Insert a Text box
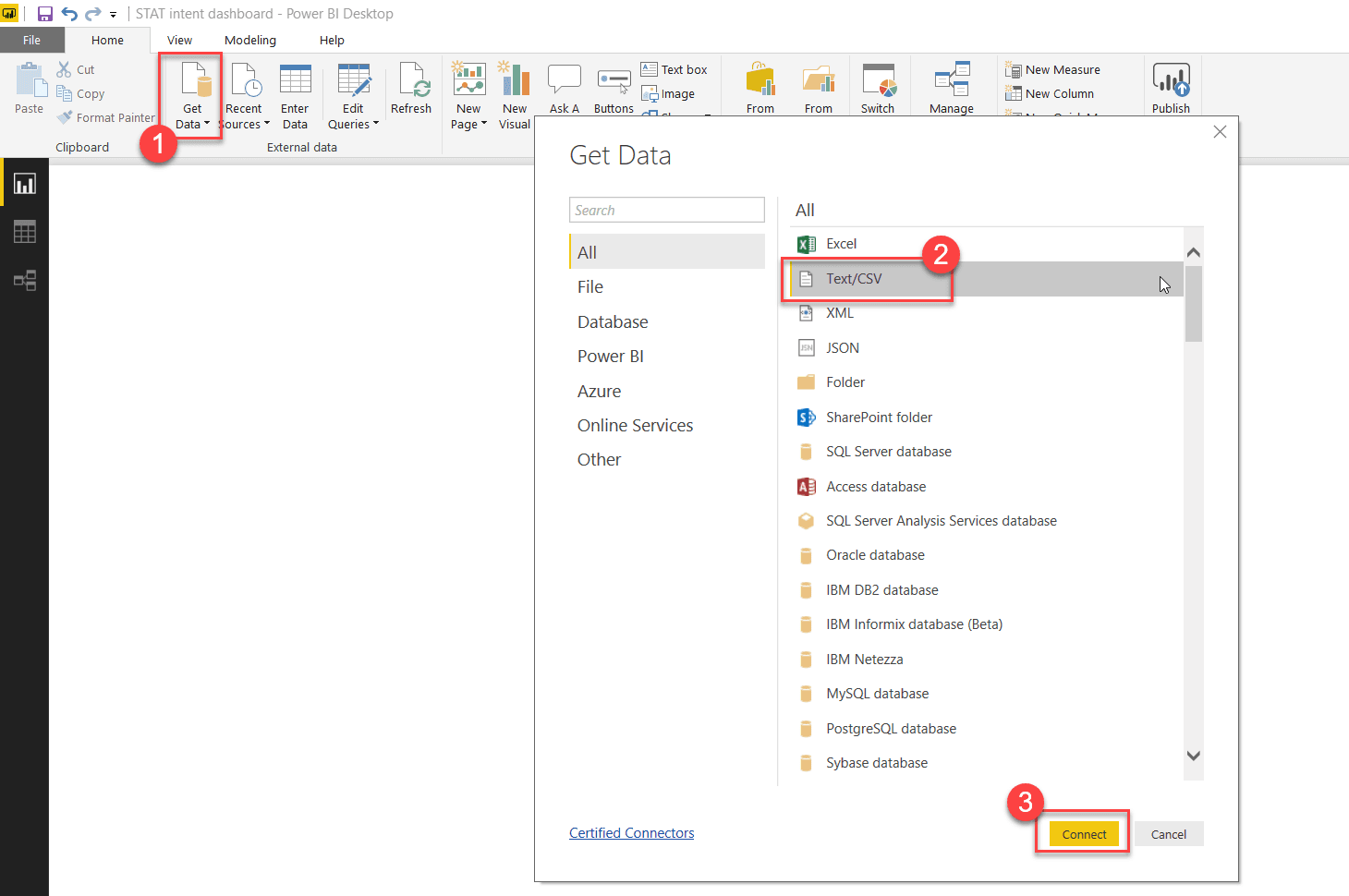 (674, 68)
